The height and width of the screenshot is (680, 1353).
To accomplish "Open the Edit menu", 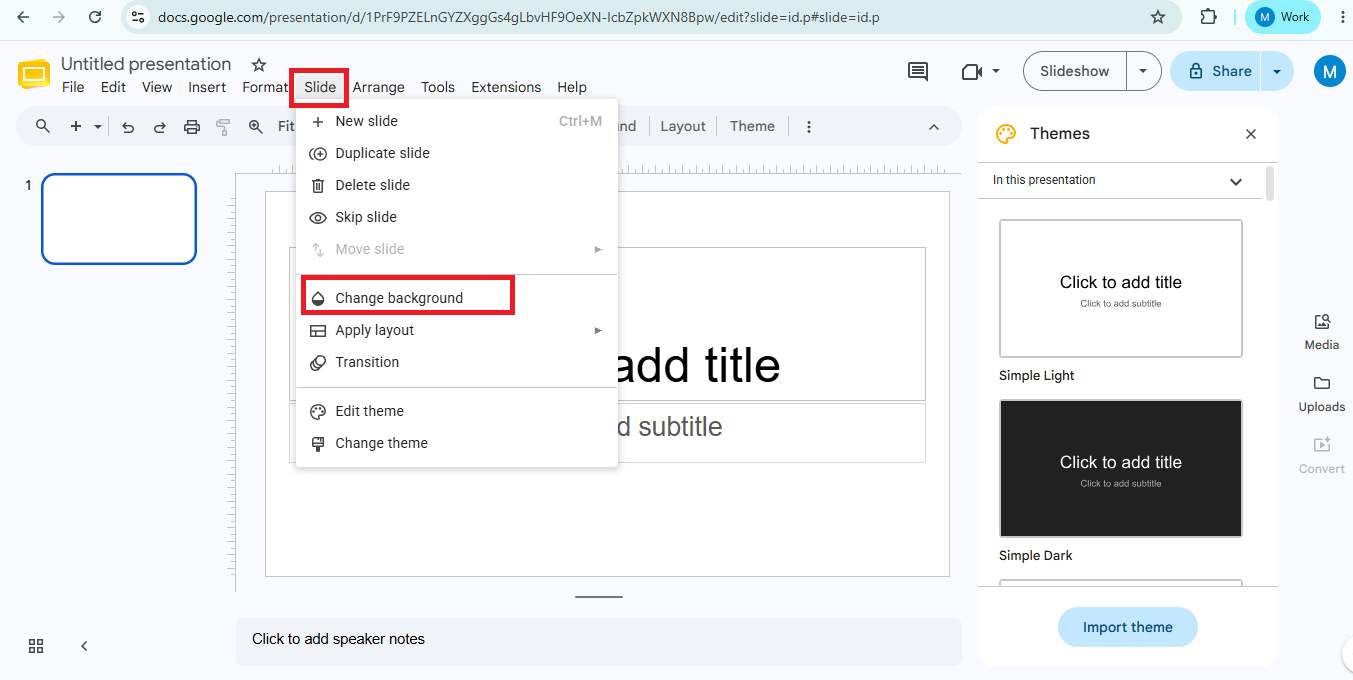I will 113,87.
